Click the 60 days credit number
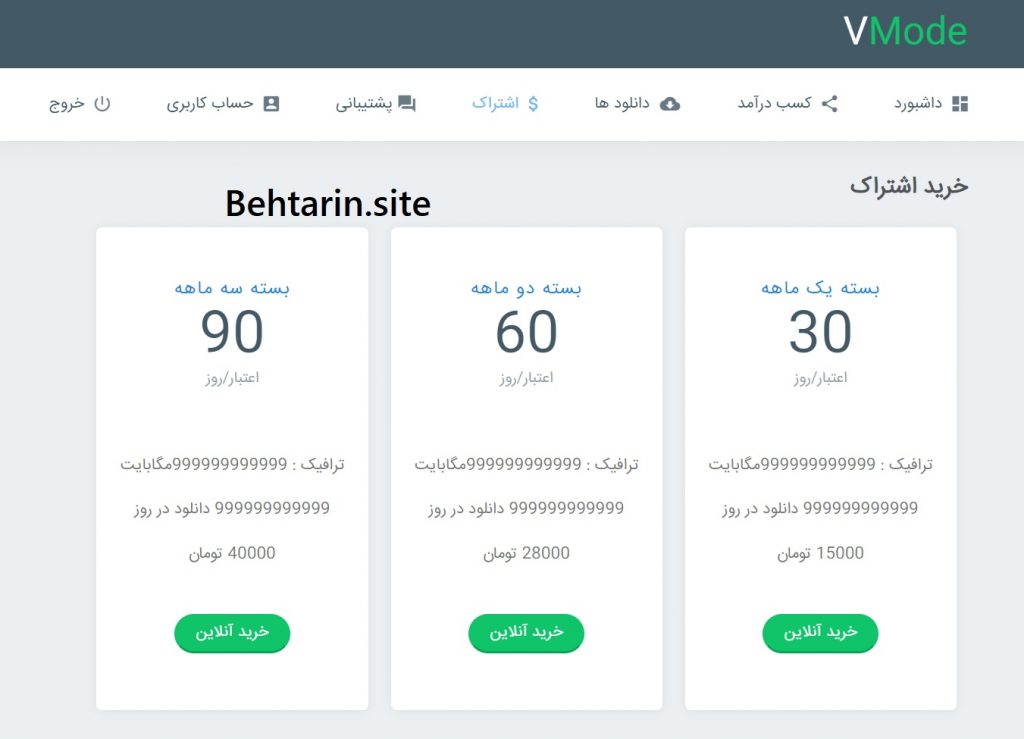The width and height of the screenshot is (1024, 739). coord(526,332)
